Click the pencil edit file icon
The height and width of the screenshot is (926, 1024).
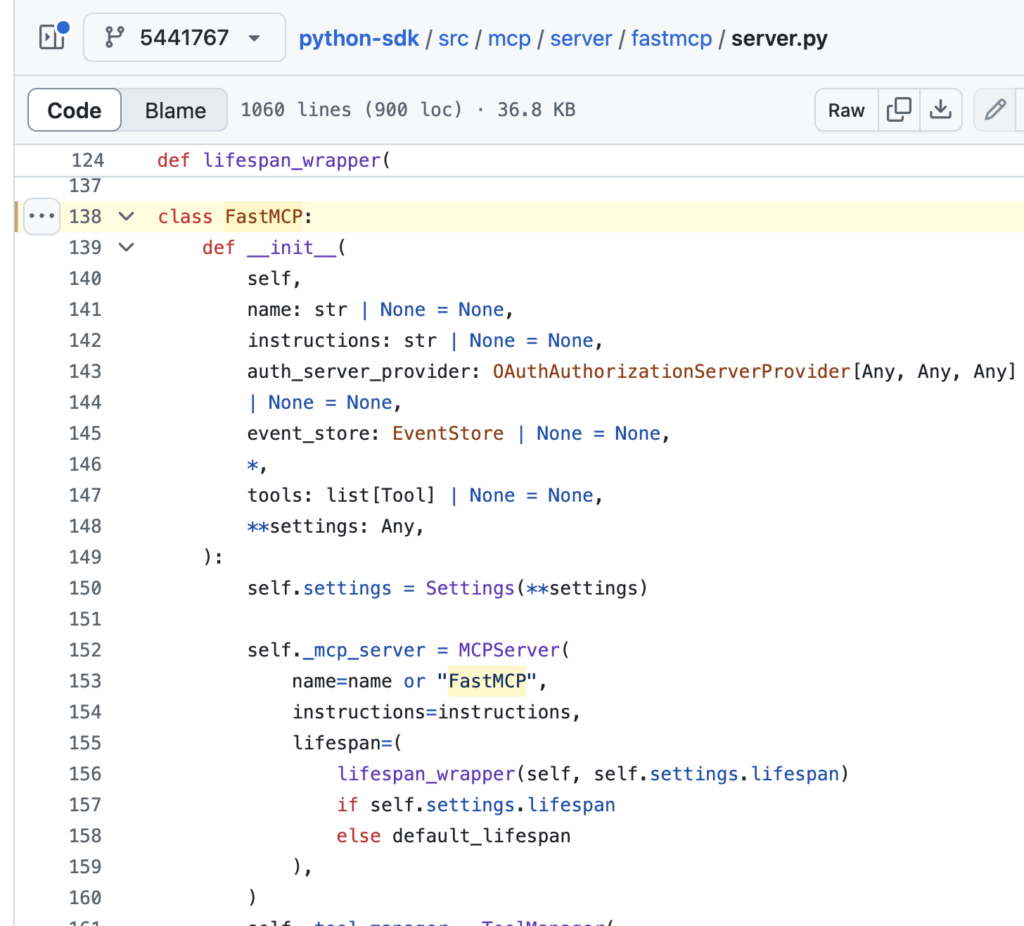[994, 110]
